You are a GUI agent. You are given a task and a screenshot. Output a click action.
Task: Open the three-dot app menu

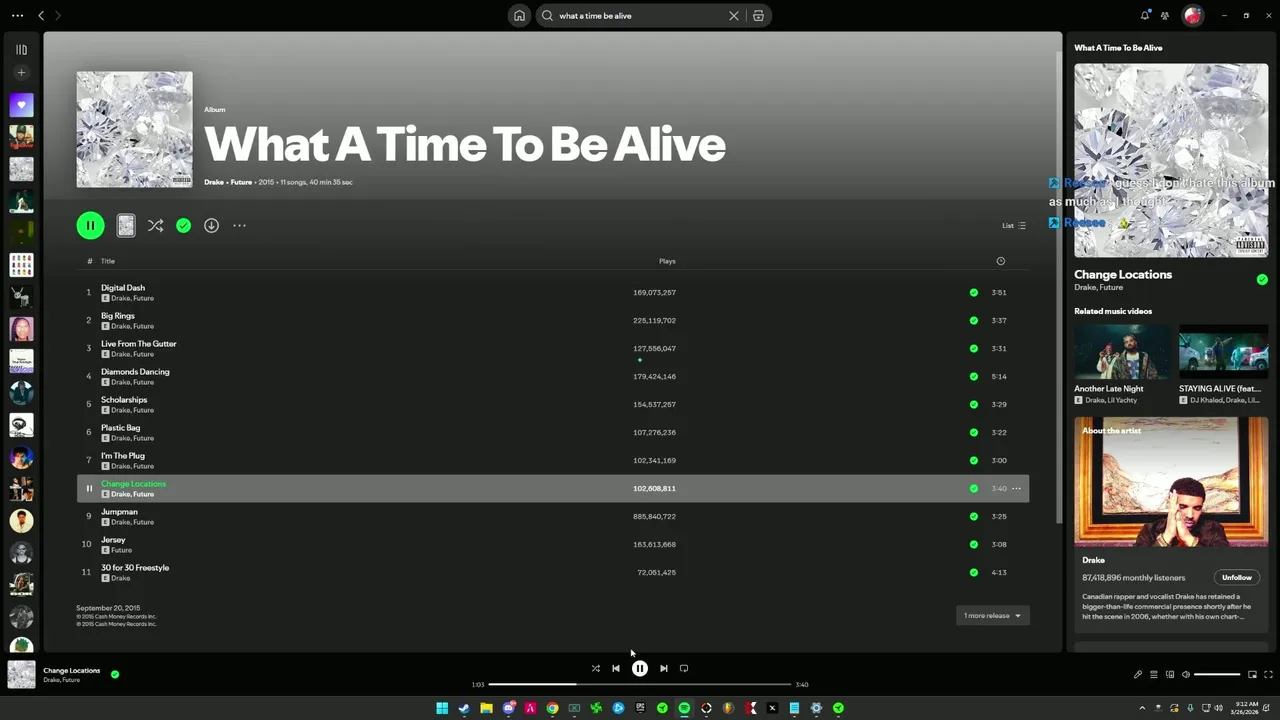[x=17, y=15]
